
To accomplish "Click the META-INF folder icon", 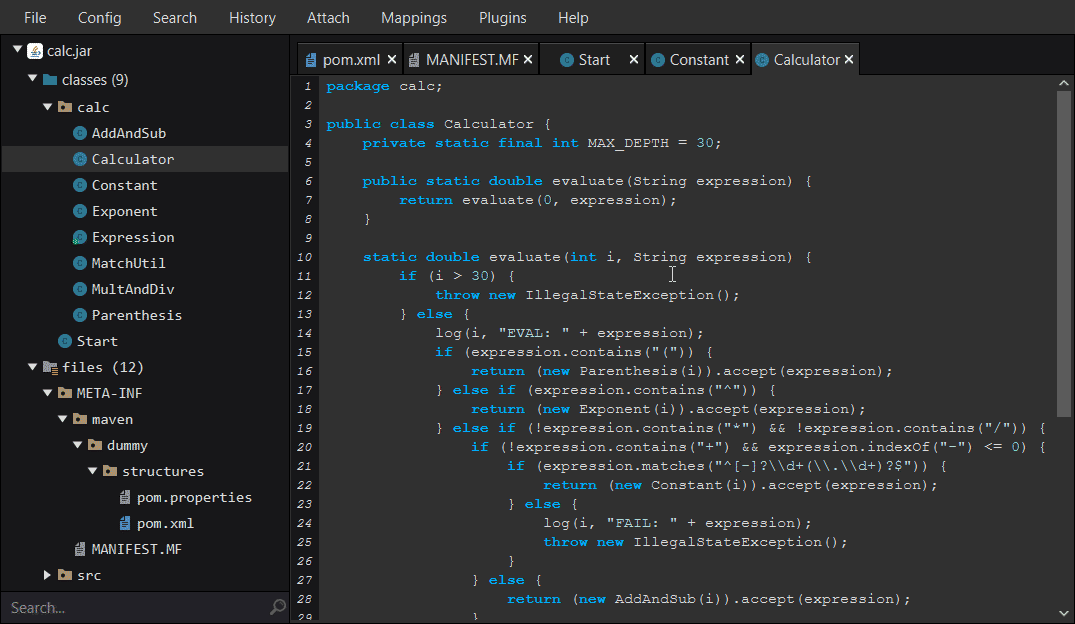I will [x=65, y=393].
